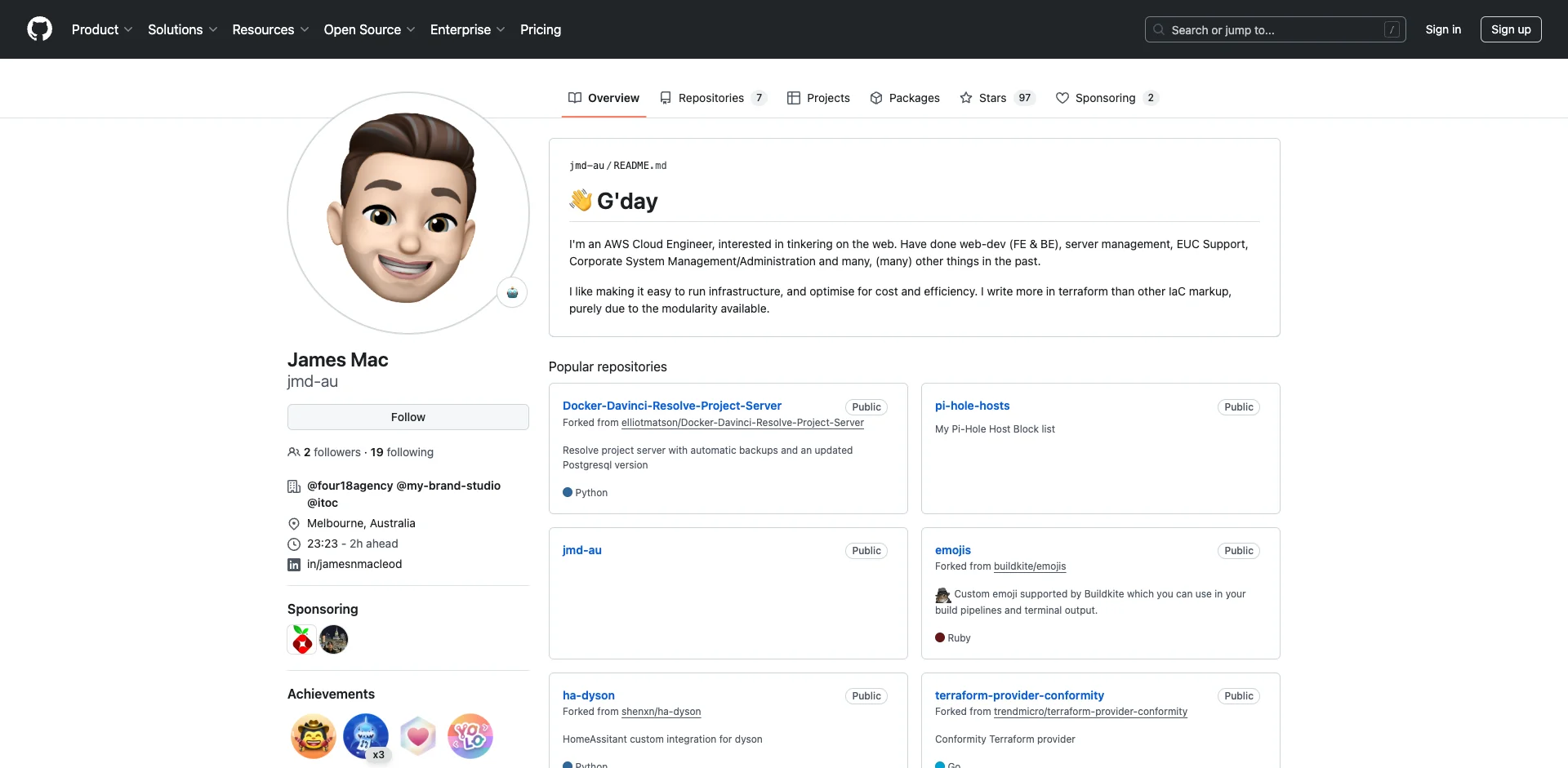Screen dimensions: 1568x768
Task: Click the Search or jump to field
Action: click(1275, 29)
